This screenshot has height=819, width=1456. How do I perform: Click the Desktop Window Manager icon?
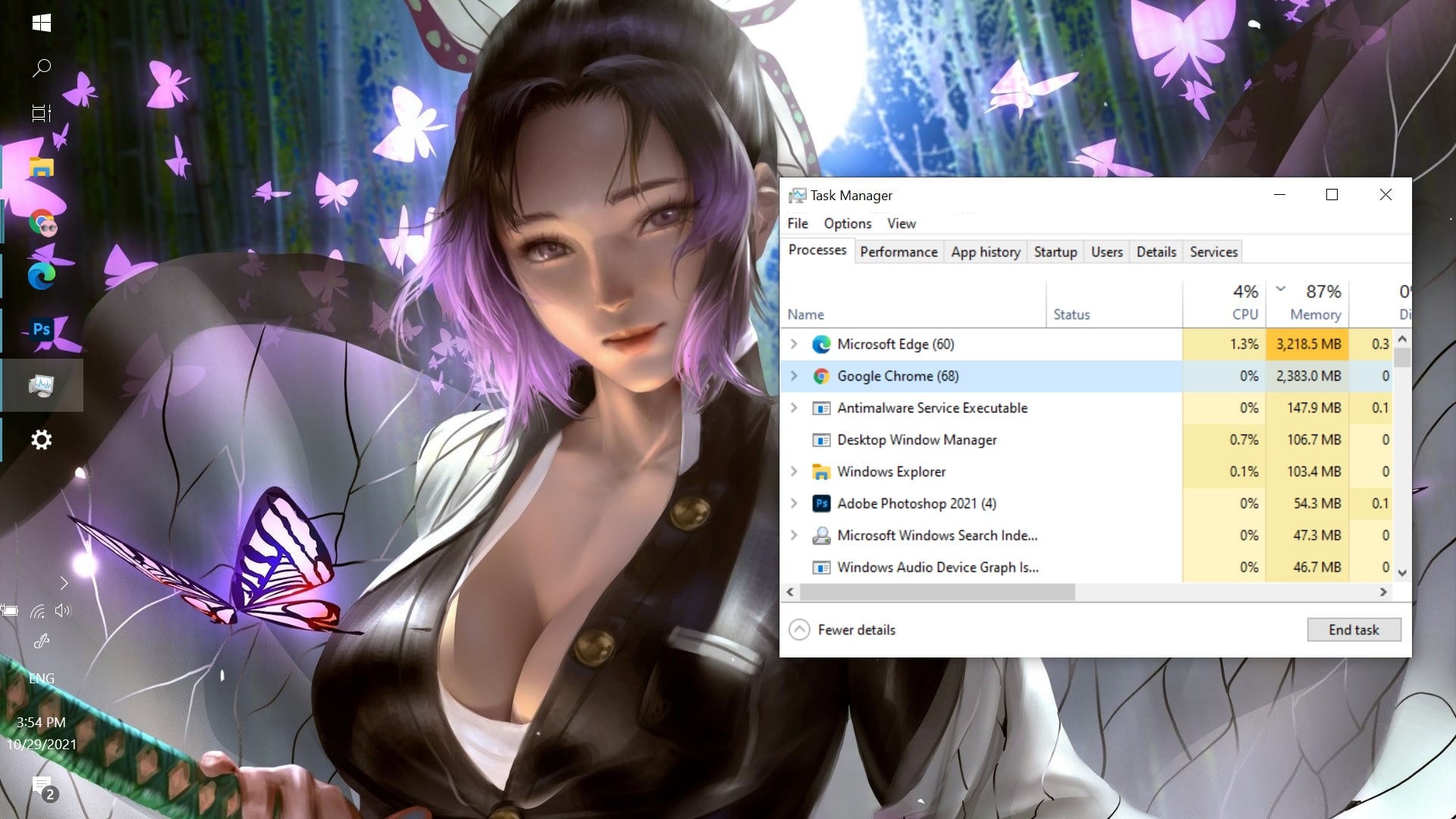[821, 440]
